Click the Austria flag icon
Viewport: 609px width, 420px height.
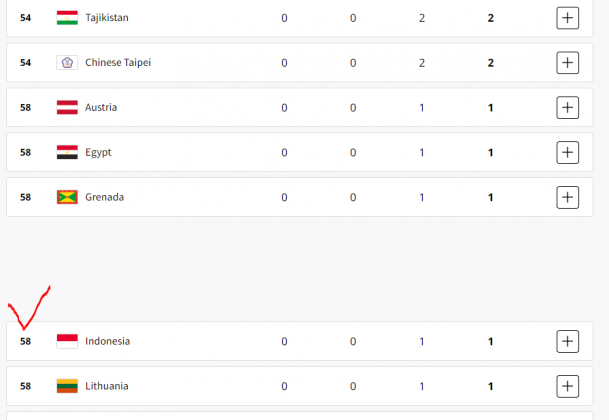[68, 107]
